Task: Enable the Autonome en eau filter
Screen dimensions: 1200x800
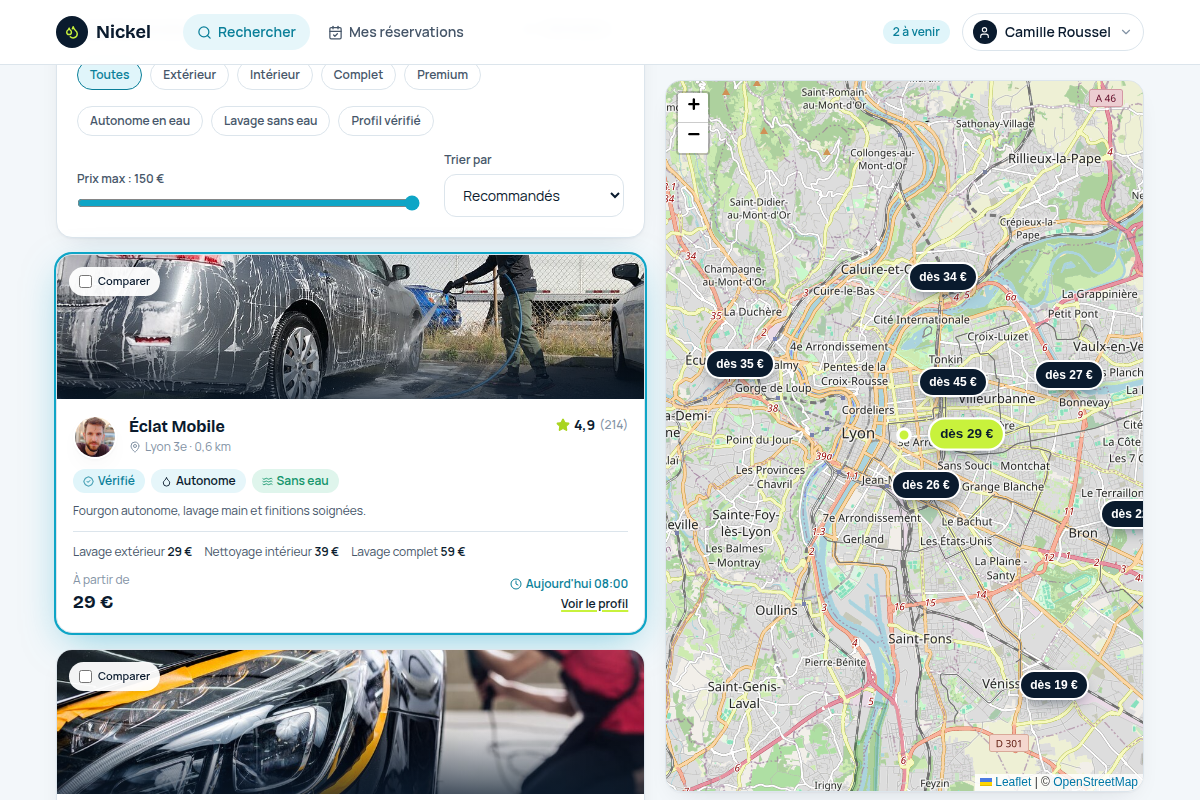Action: [140, 121]
